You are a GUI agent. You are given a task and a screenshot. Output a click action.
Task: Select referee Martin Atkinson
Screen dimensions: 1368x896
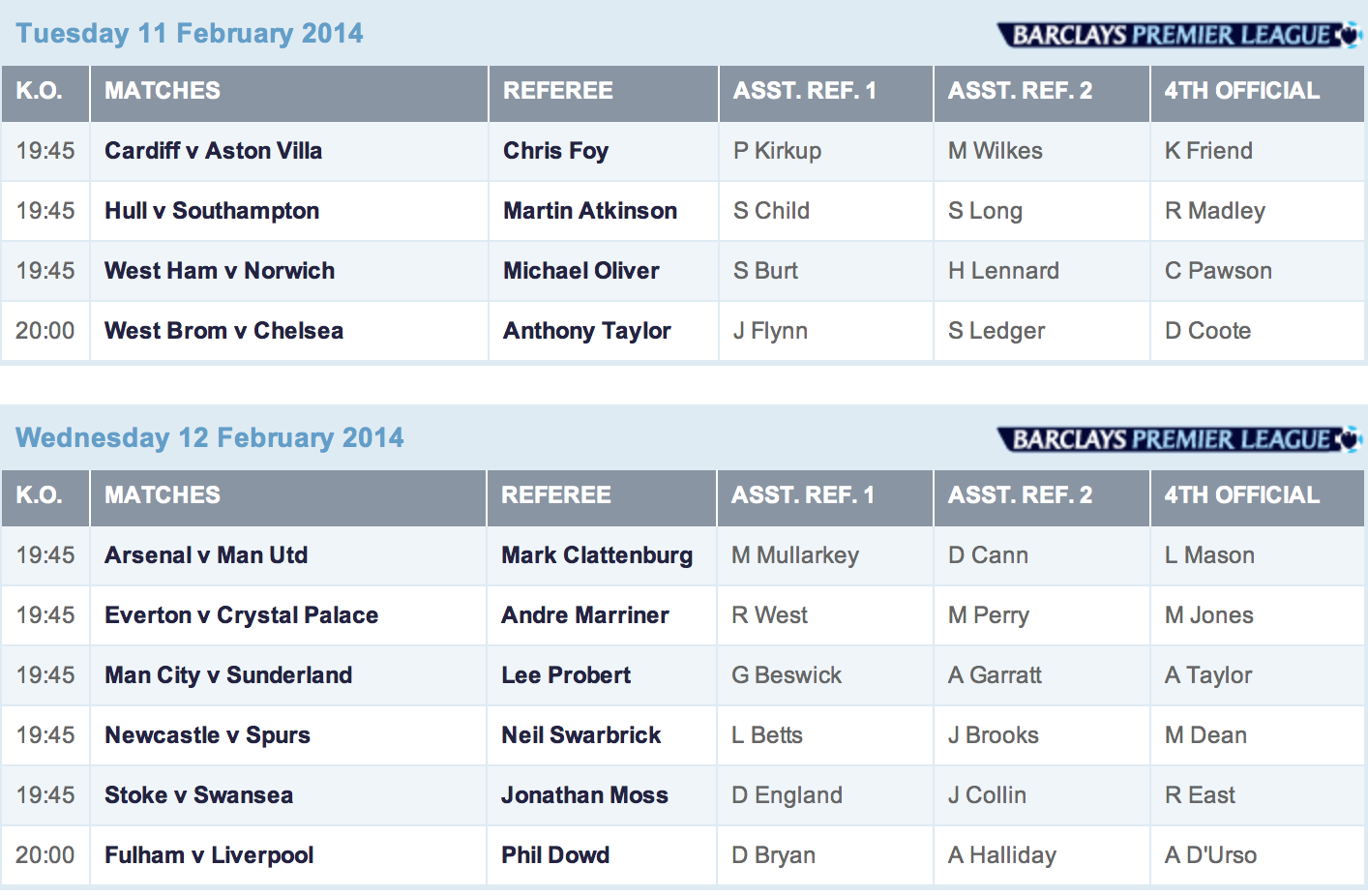pyautogui.click(x=590, y=211)
